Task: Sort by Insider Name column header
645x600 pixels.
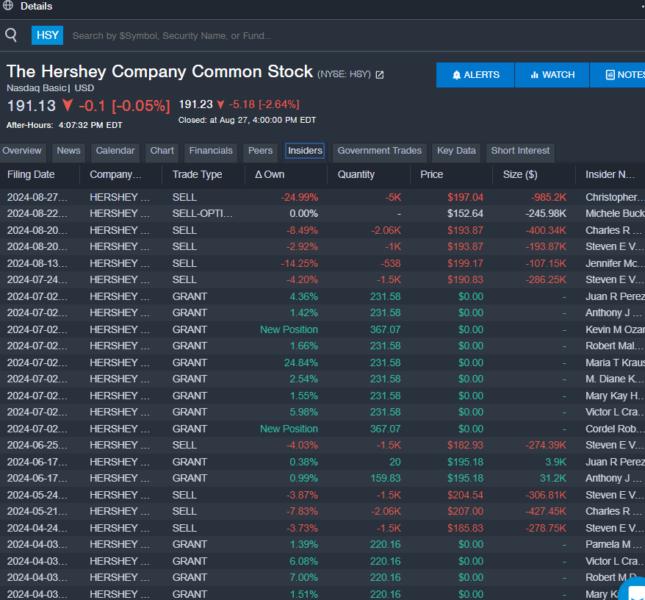Action: coord(611,175)
